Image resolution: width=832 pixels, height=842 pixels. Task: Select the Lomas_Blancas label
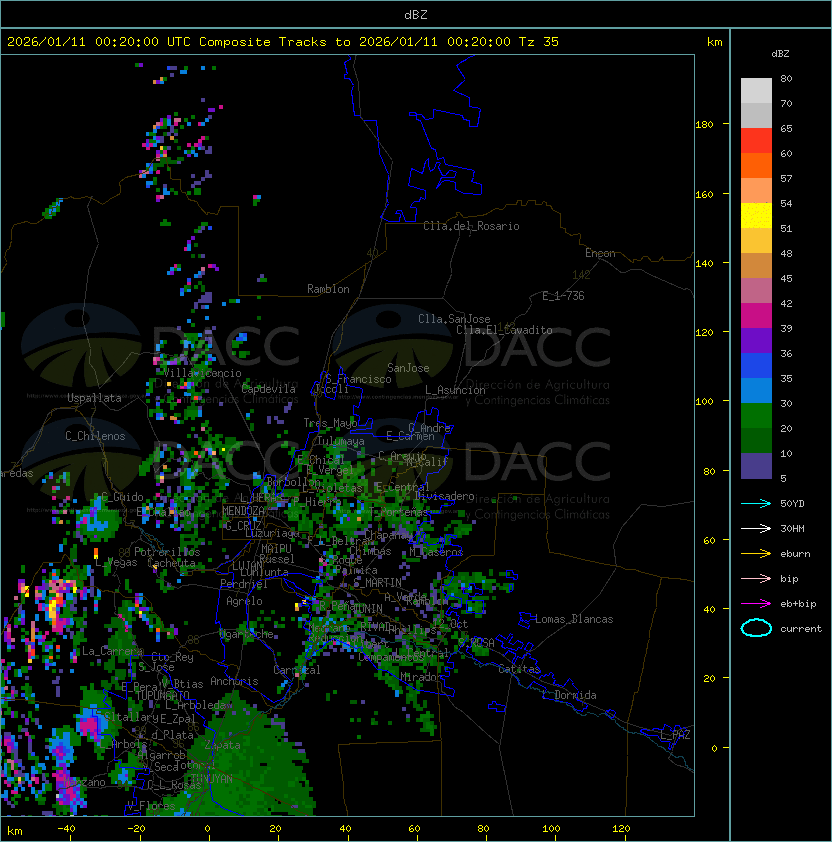pos(574,619)
